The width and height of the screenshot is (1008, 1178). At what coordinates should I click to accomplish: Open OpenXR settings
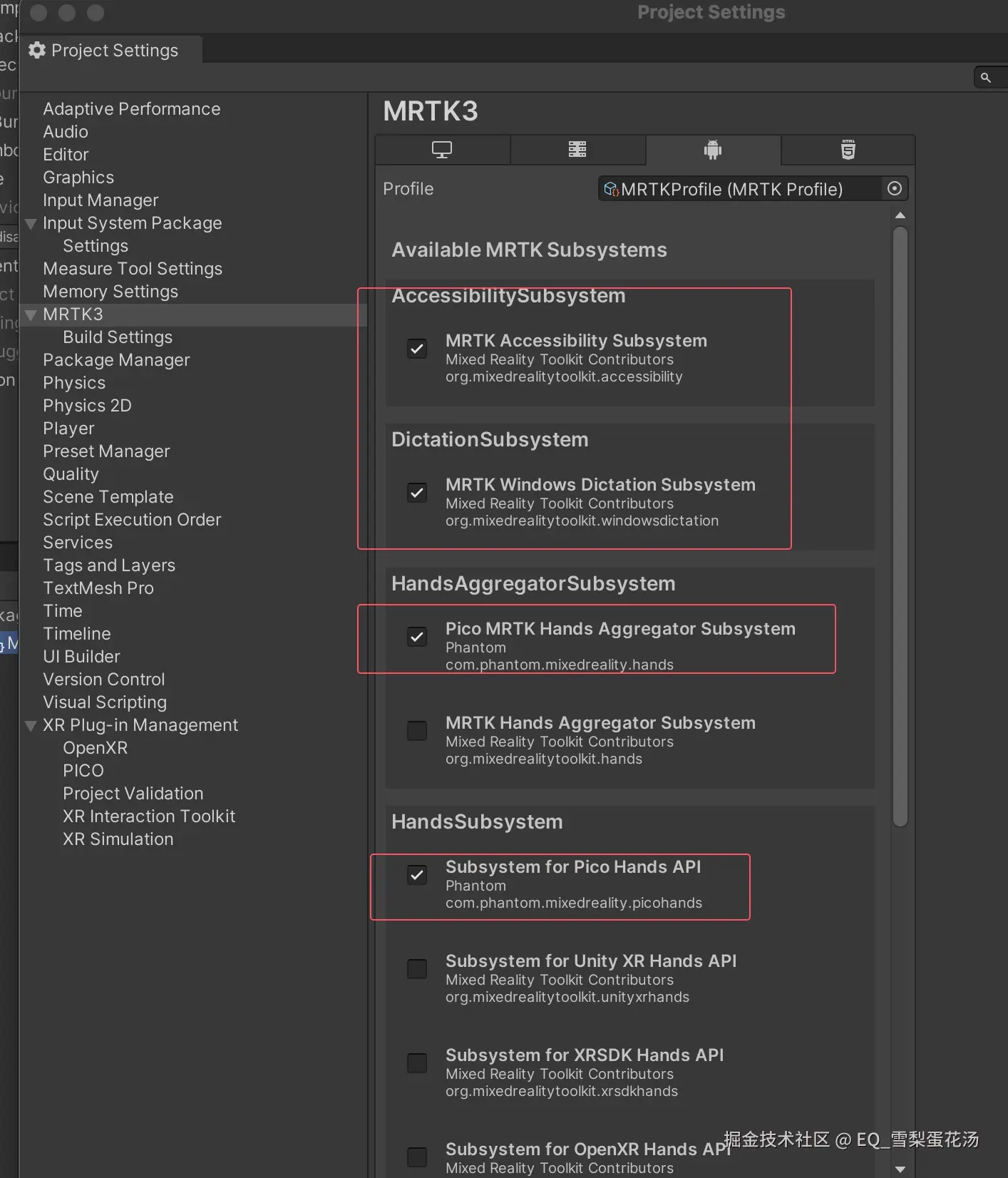pos(96,748)
